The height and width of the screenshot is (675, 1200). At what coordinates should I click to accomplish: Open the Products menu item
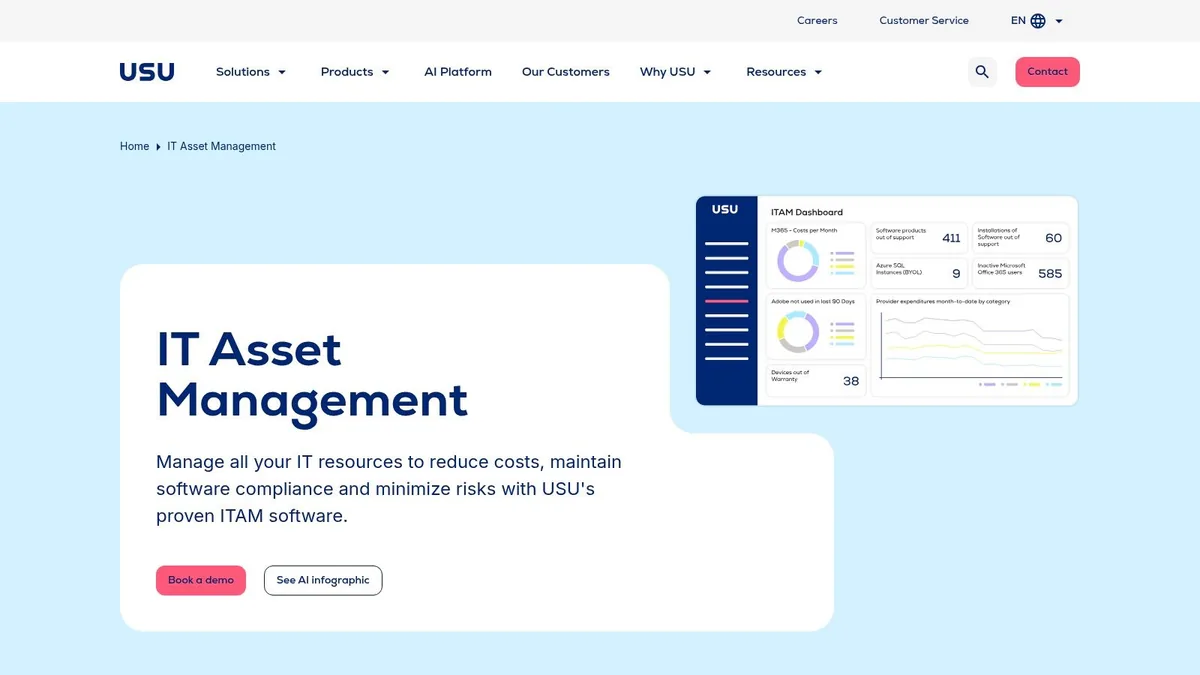(347, 72)
